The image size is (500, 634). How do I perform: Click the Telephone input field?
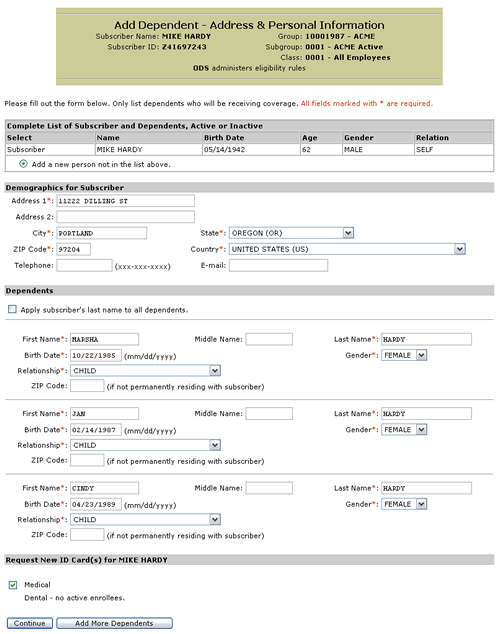[x=84, y=265]
